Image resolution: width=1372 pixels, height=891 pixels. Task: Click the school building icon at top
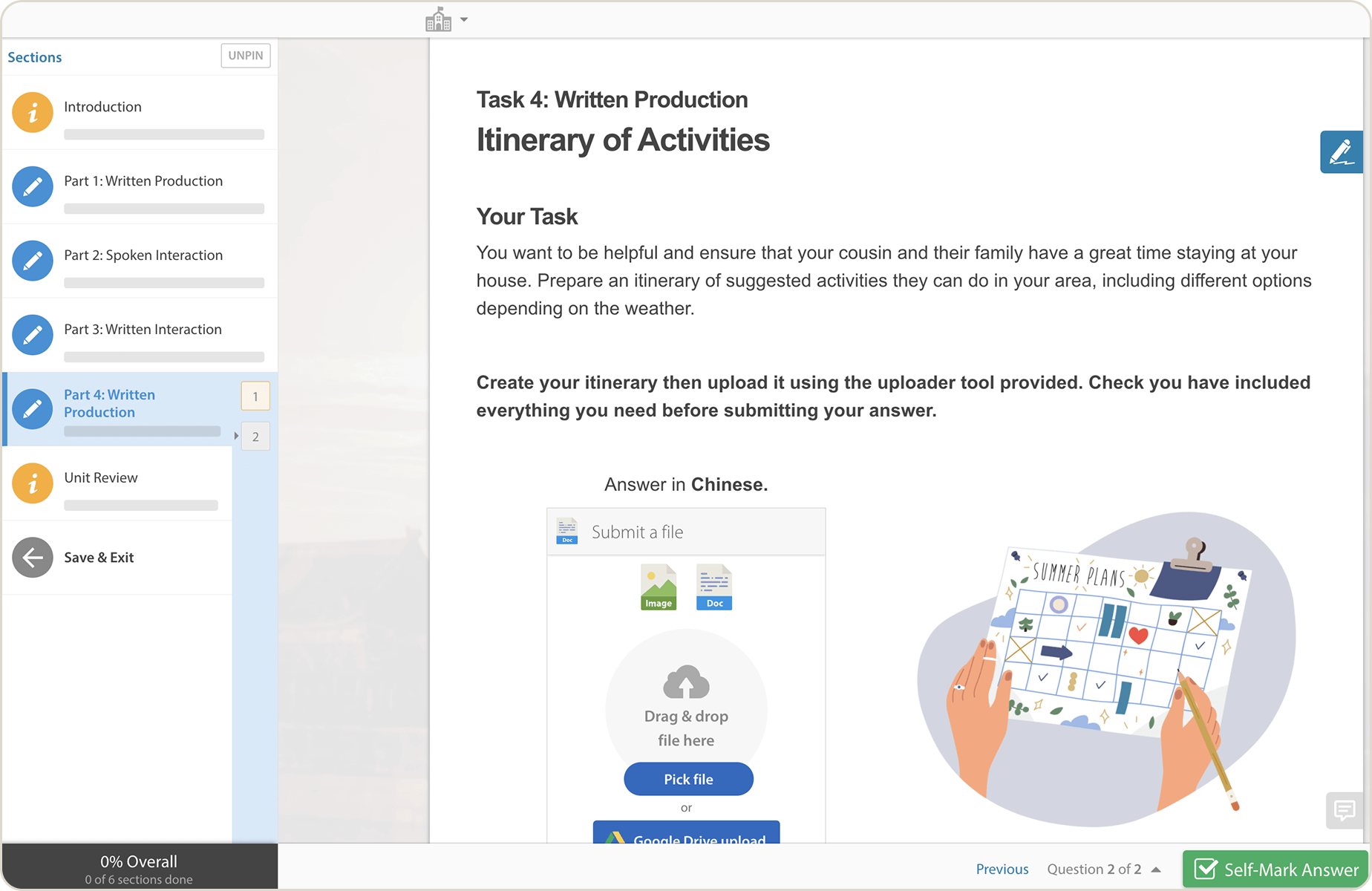[x=438, y=20]
